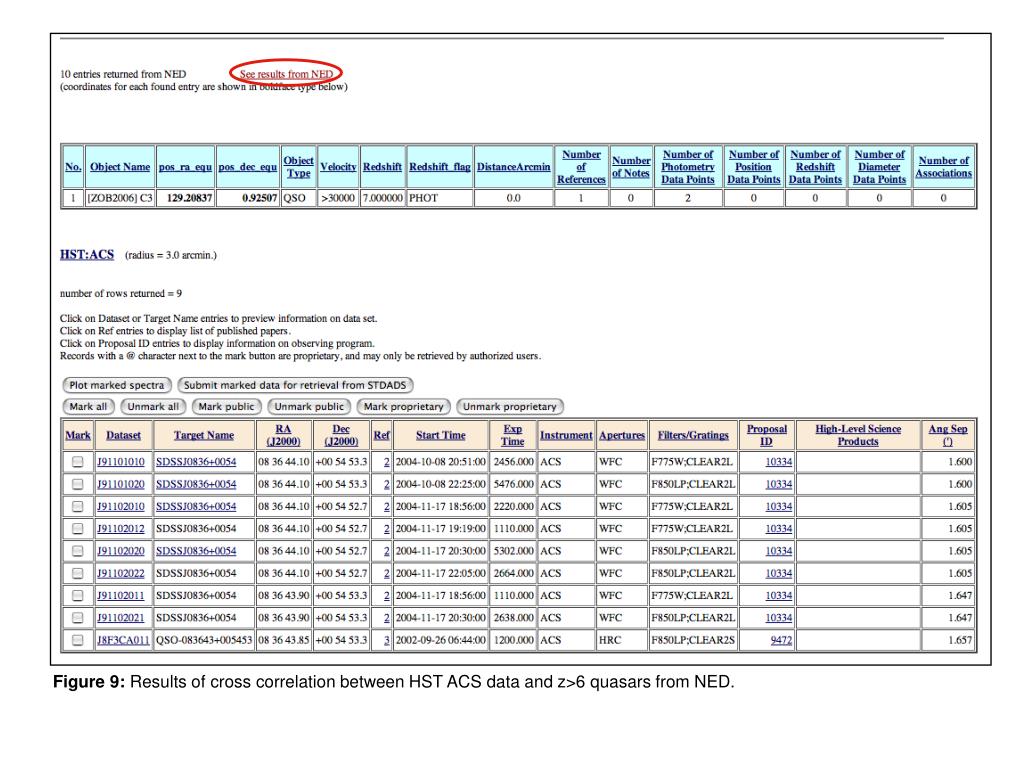Select the checkbox beside dataset J91102012
Image resolution: width=1024 pixels, height=768 pixels.
click(x=78, y=528)
